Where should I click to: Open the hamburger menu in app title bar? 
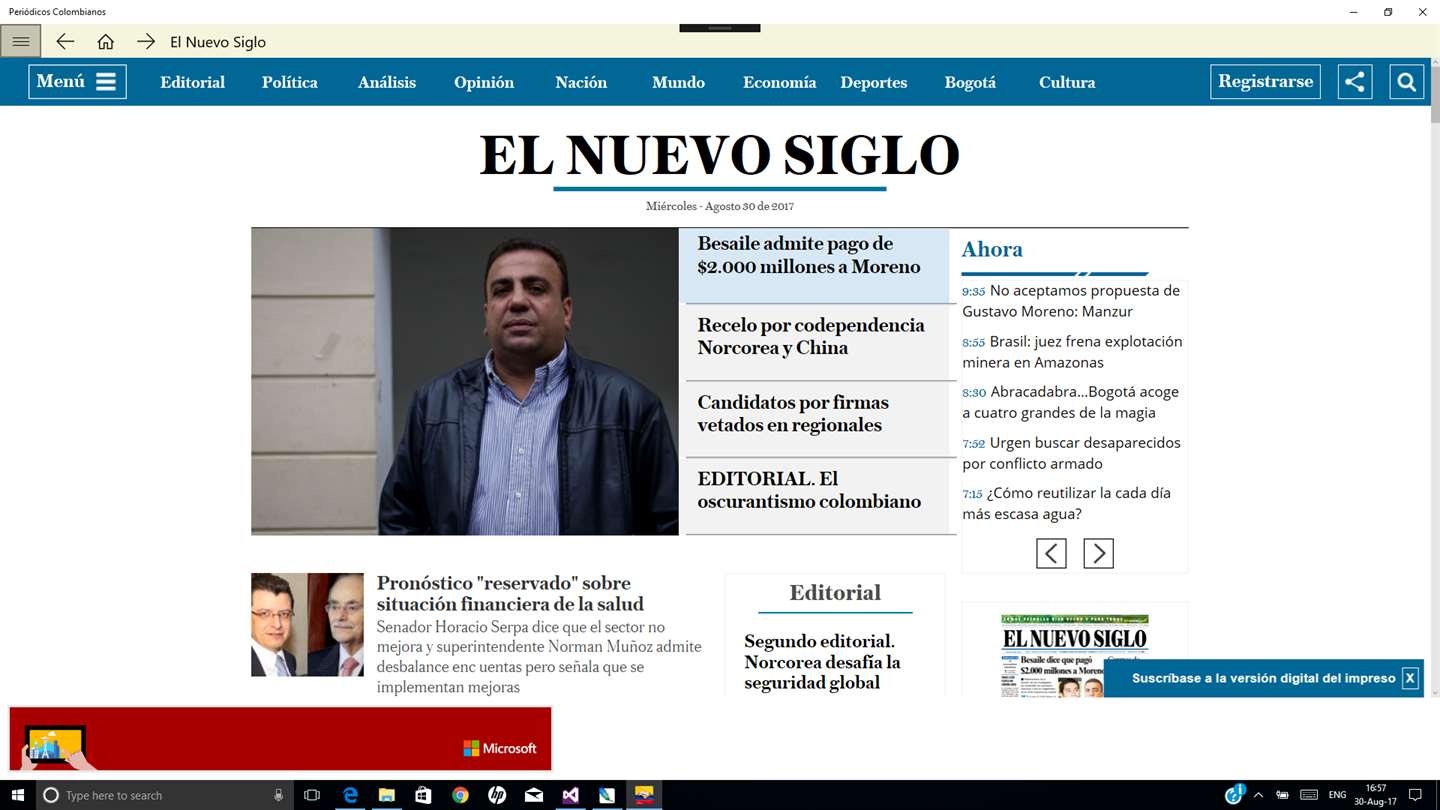21,41
